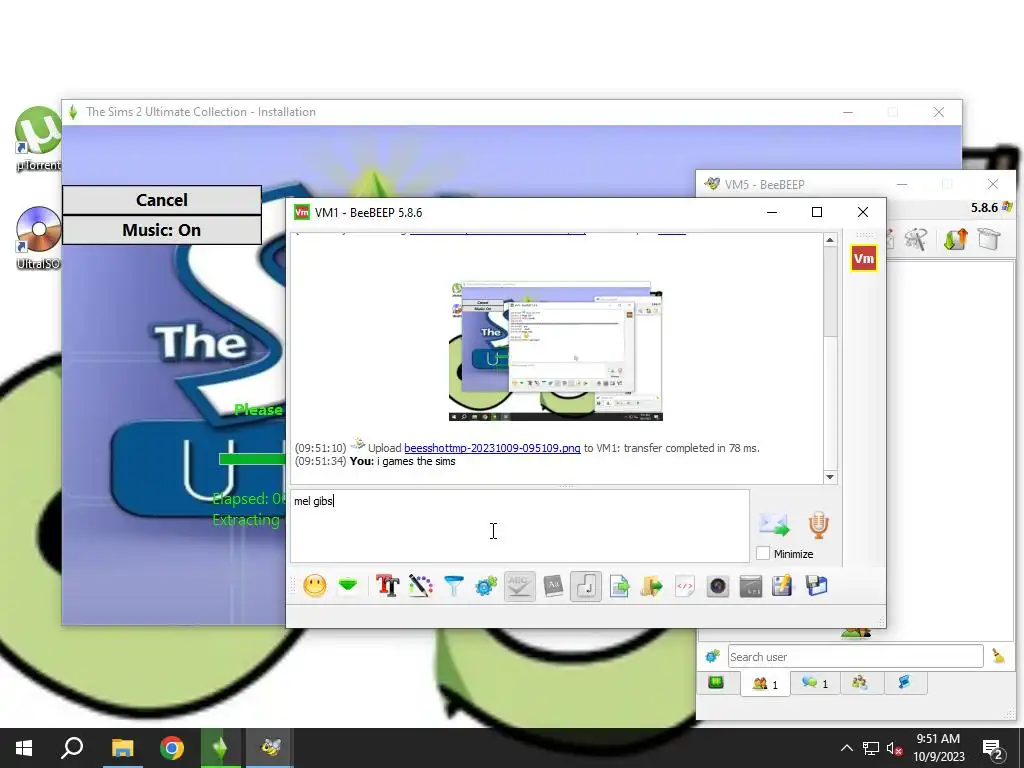Switch to the green screen tab in VM5 BeeBEEP
The height and width of the screenshot is (768, 1024).
(716, 683)
